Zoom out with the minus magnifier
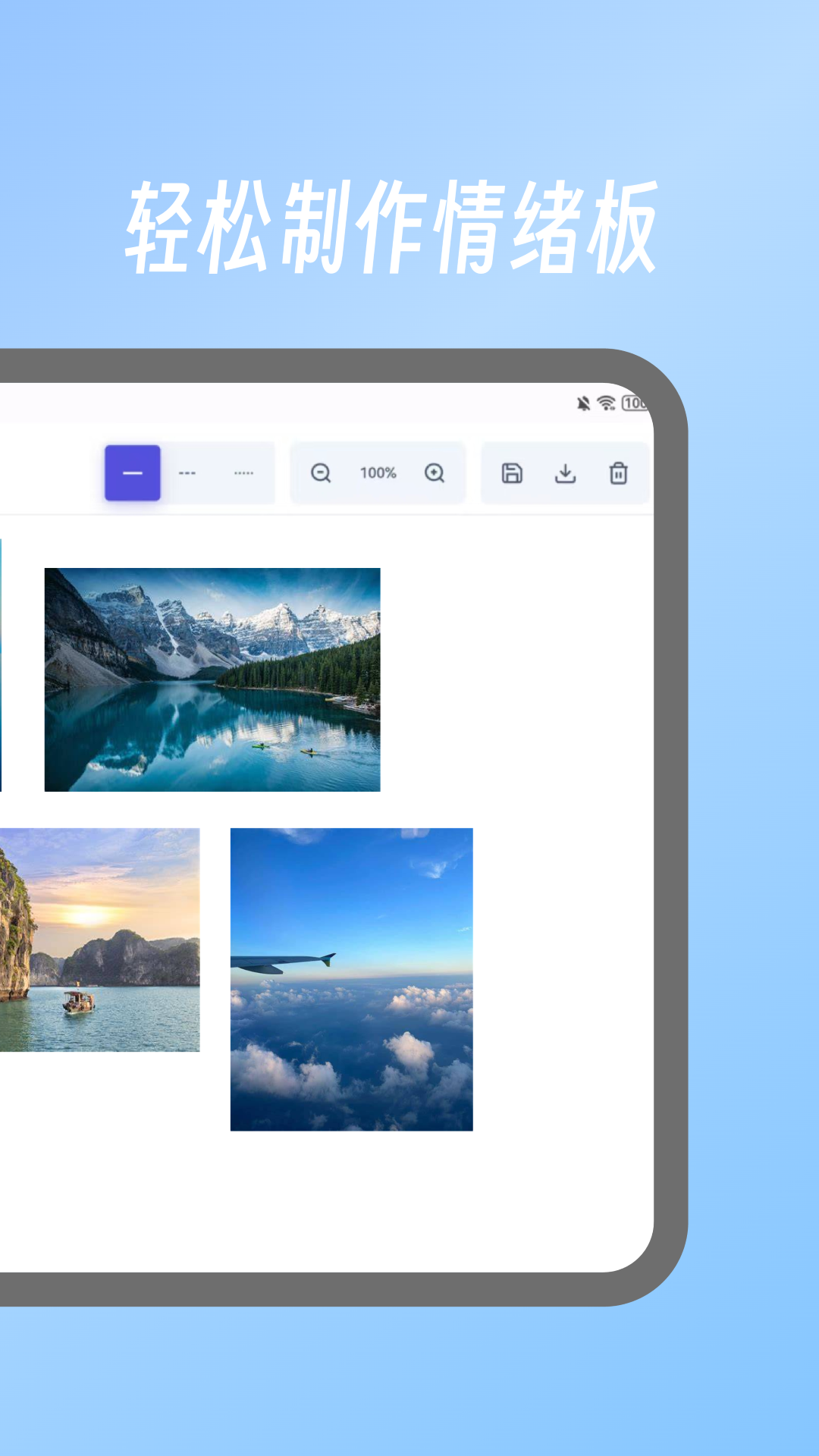819x1456 pixels. coord(321,473)
